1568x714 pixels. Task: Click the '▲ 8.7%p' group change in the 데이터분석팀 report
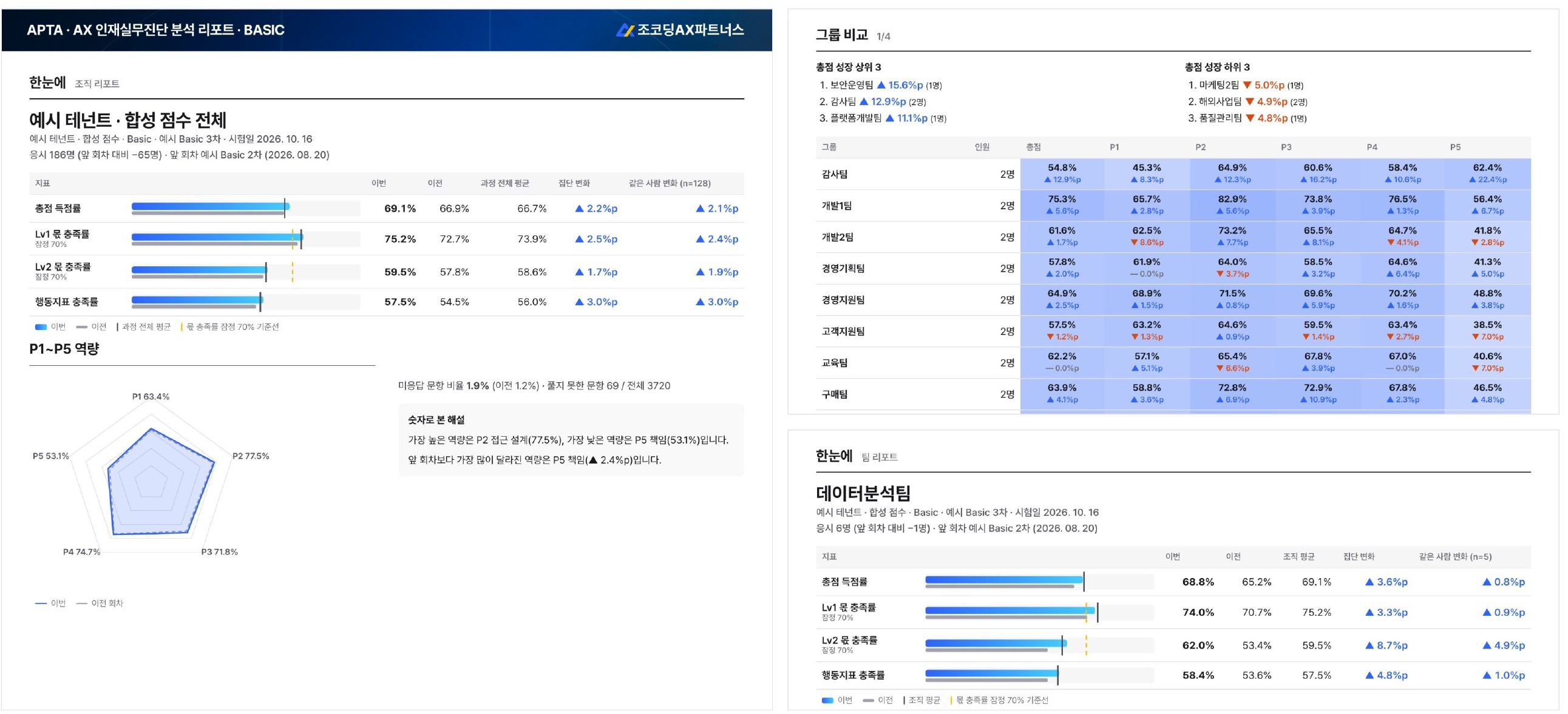pos(1386,645)
